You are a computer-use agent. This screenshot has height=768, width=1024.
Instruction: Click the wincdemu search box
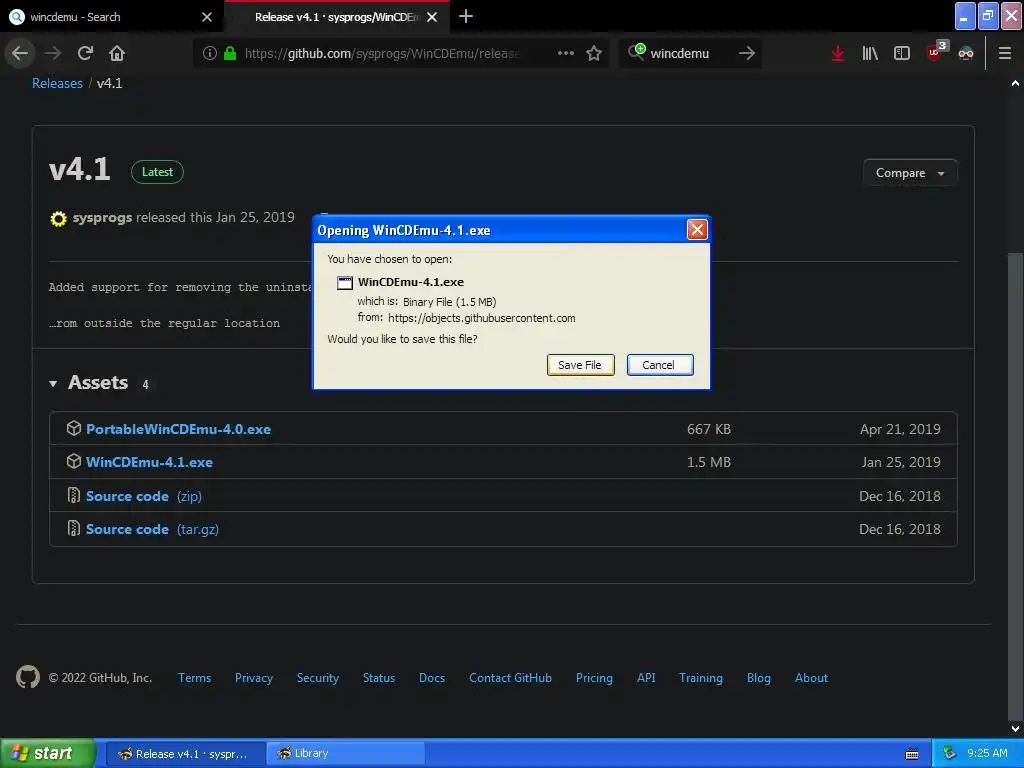click(692, 54)
